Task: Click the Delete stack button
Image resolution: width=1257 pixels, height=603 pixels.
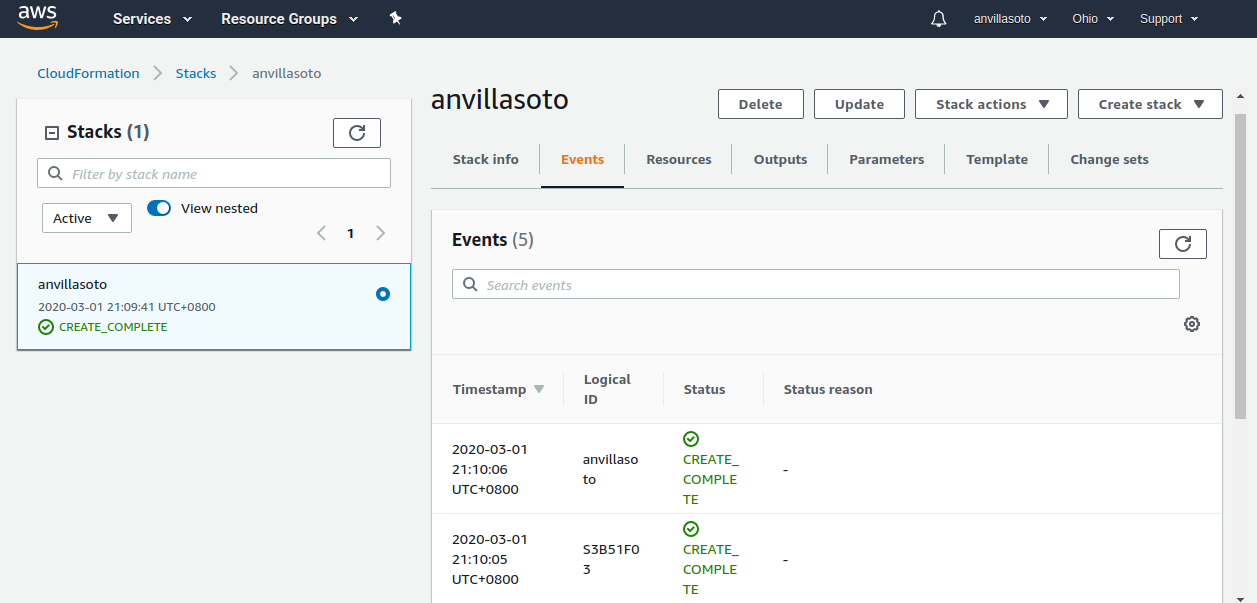Action: [x=760, y=104]
